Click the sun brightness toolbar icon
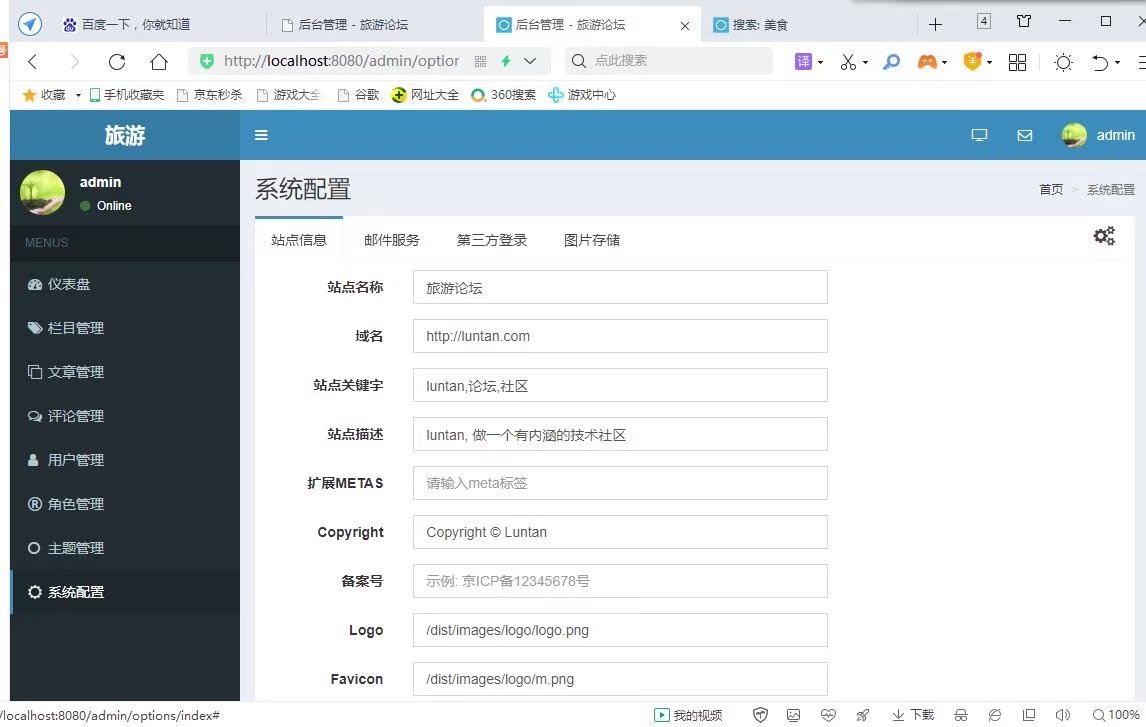 point(1063,62)
